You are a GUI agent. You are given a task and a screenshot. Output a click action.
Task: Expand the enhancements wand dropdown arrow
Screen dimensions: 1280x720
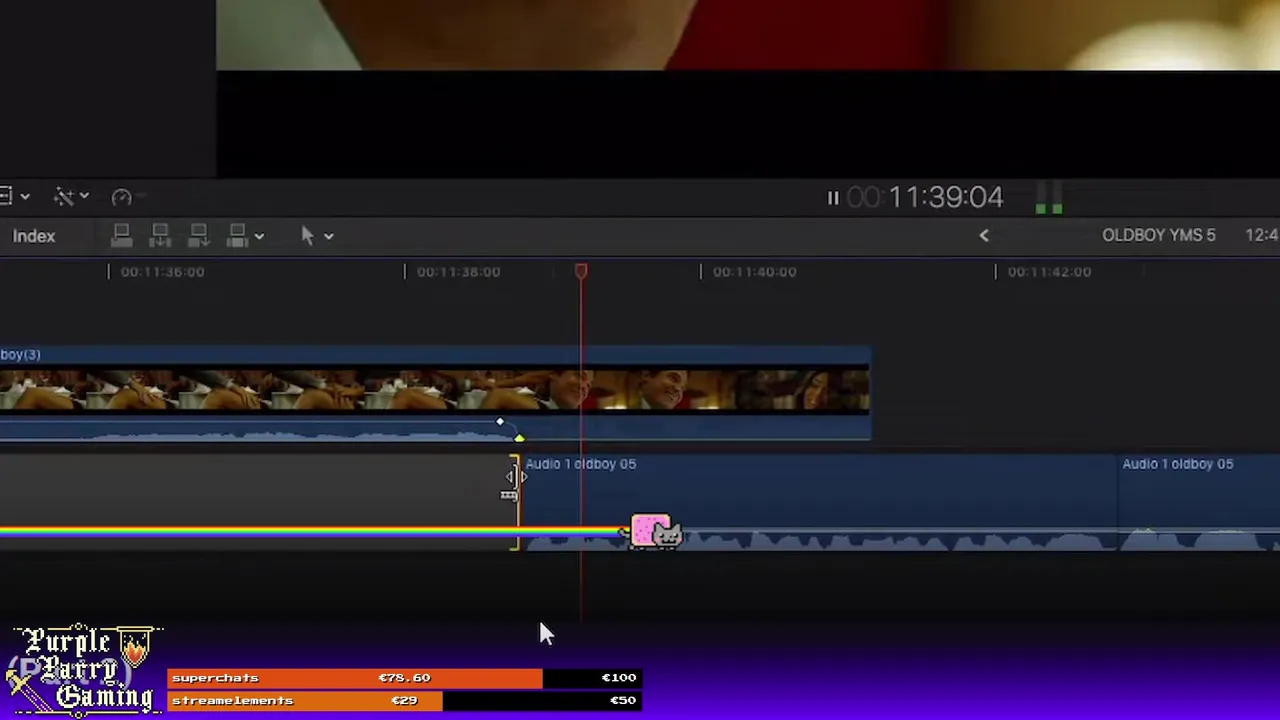84,197
